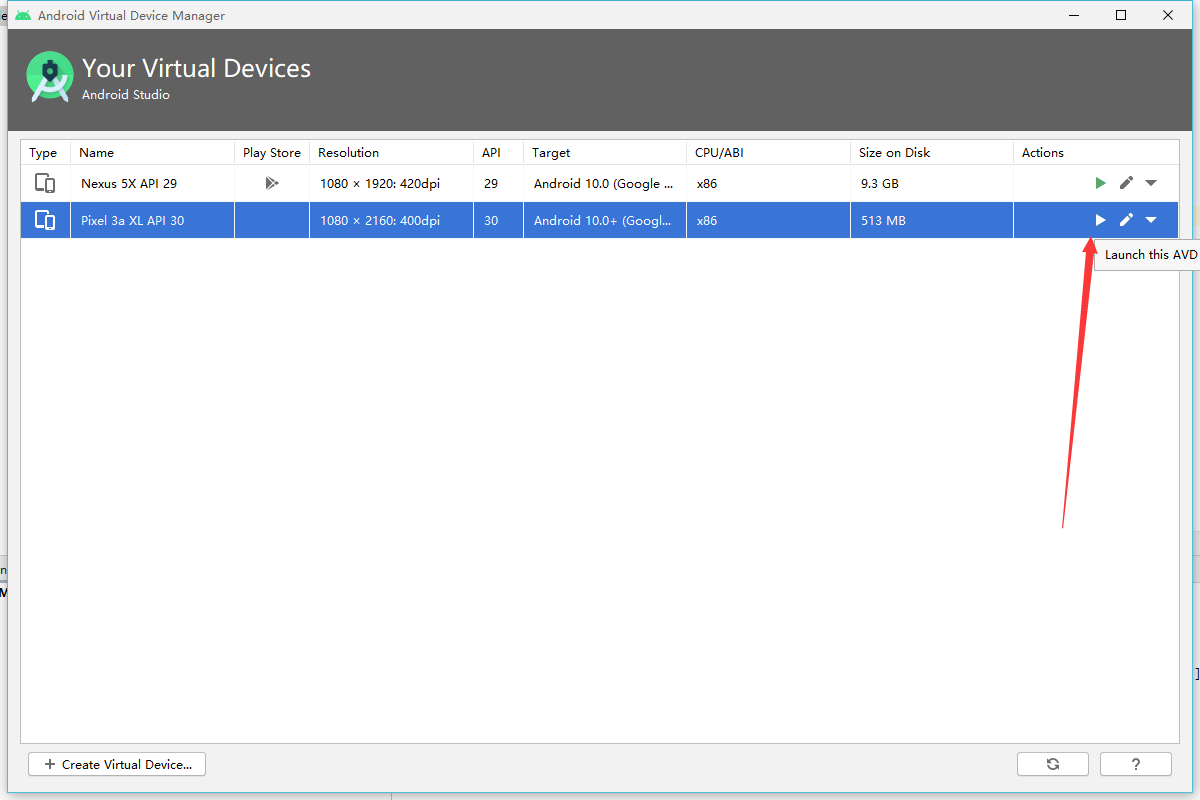Click the Play Store icon for Nexus 5X
This screenshot has height=800, width=1200.
point(272,183)
